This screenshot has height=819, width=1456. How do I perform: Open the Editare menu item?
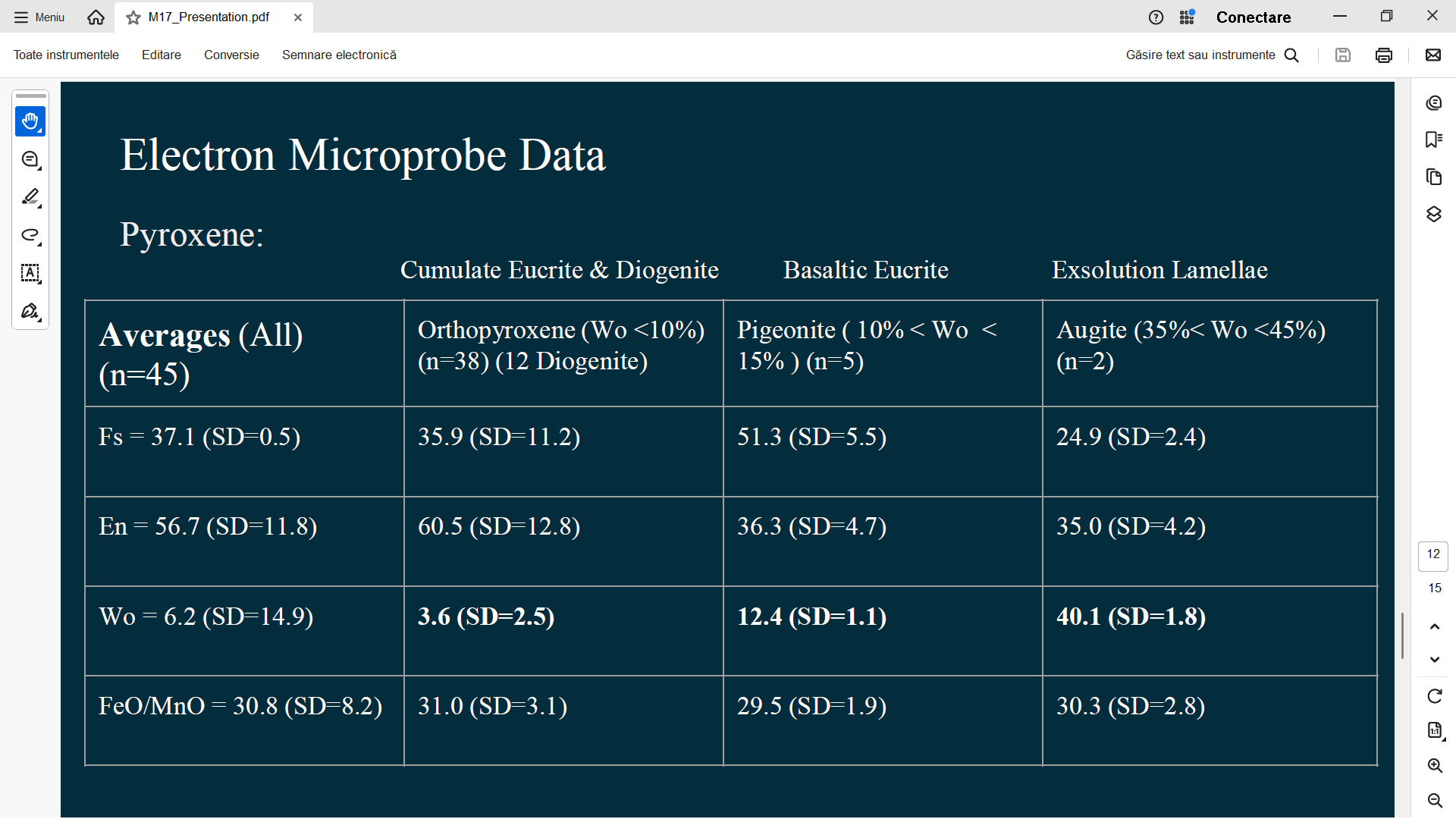pyautogui.click(x=162, y=55)
